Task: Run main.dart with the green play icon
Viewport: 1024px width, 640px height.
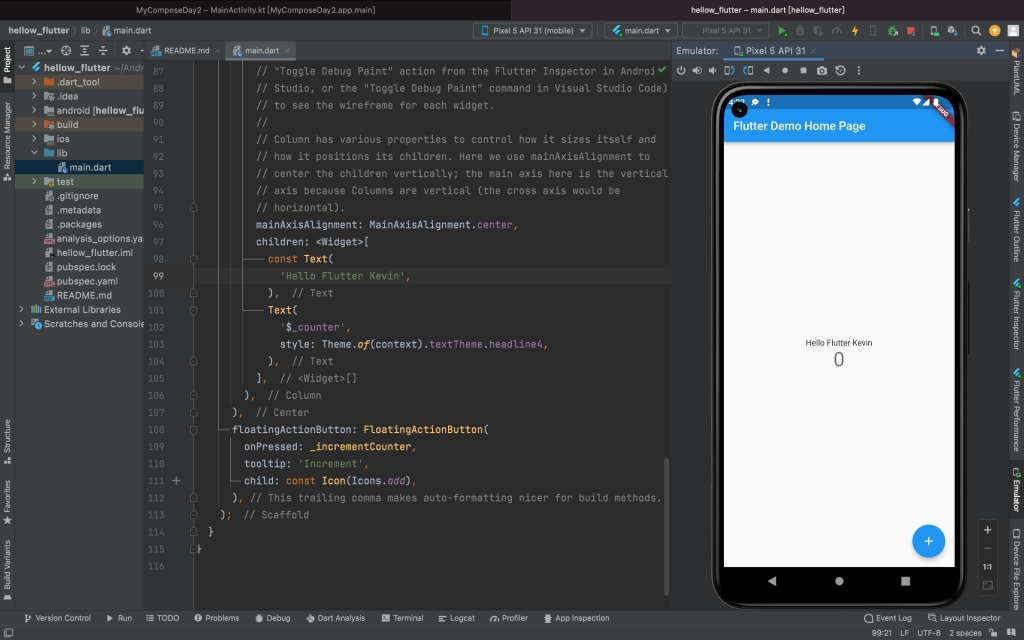Action: pyautogui.click(x=782, y=31)
